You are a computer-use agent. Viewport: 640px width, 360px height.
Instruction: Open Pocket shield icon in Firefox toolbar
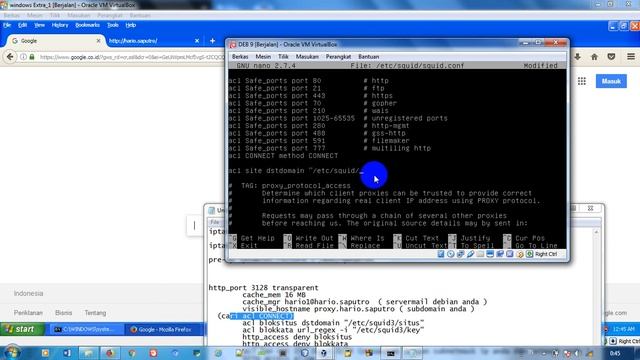coord(611,57)
